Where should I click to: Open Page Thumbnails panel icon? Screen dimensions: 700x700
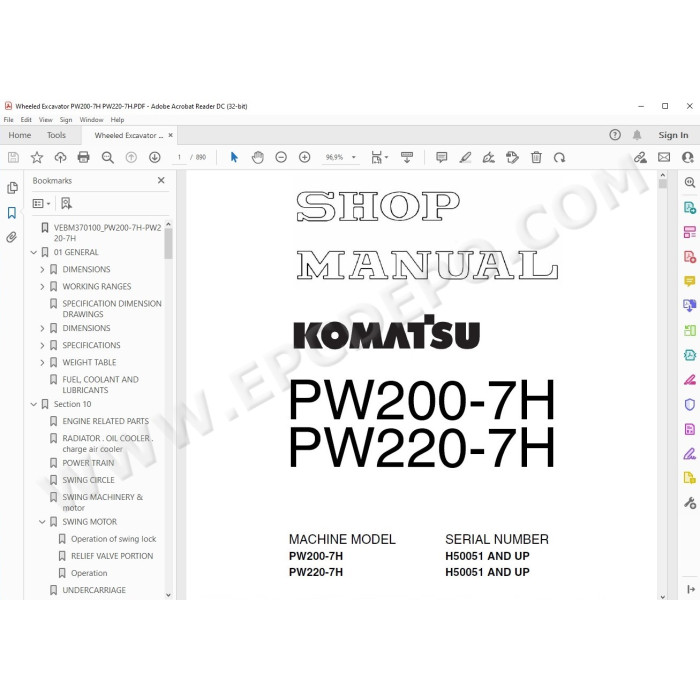(12, 188)
